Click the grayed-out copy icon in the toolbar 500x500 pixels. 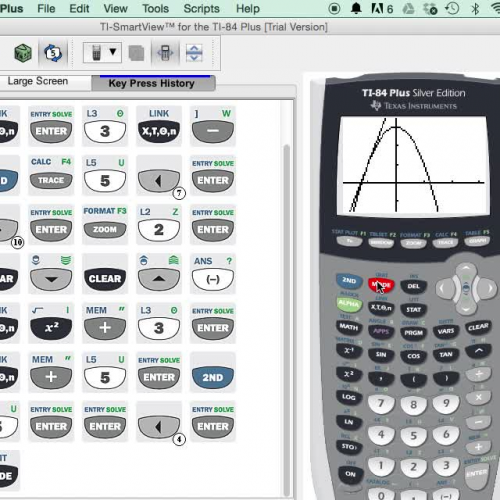click(136, 53)
